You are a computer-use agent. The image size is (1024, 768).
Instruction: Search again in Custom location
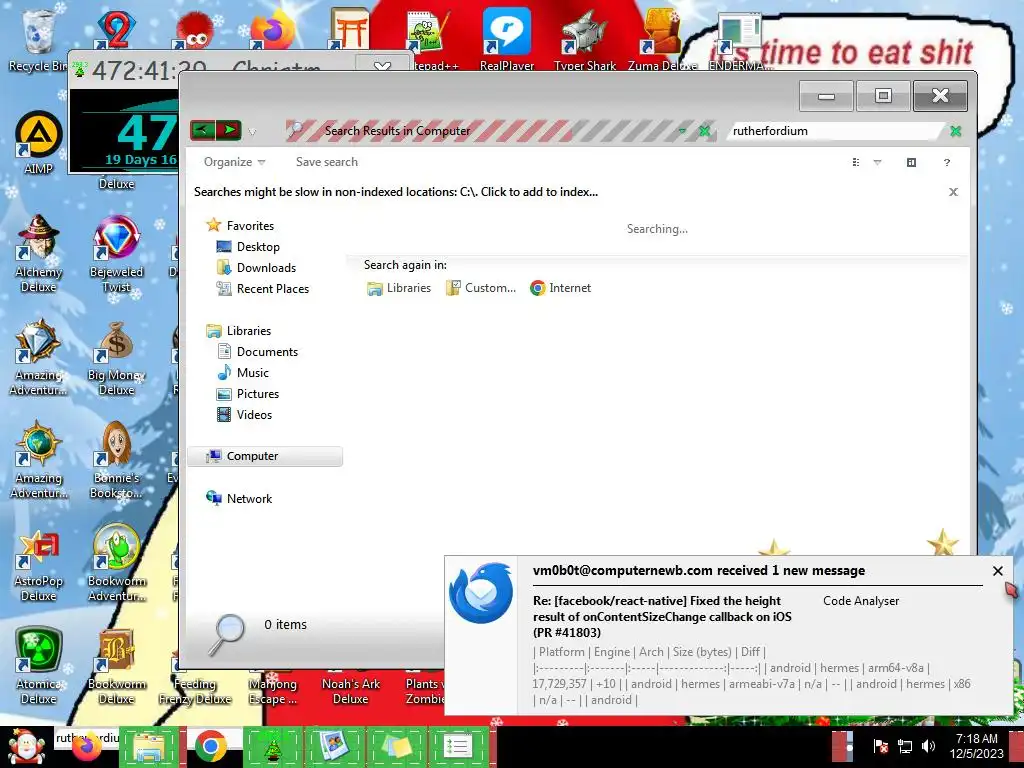coord(481,288)
